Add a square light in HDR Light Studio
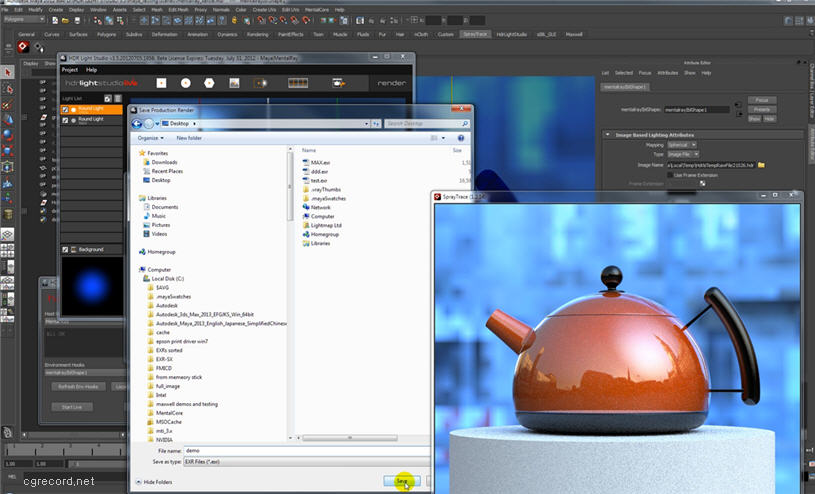815x494 pixels. tap(160, 83)
